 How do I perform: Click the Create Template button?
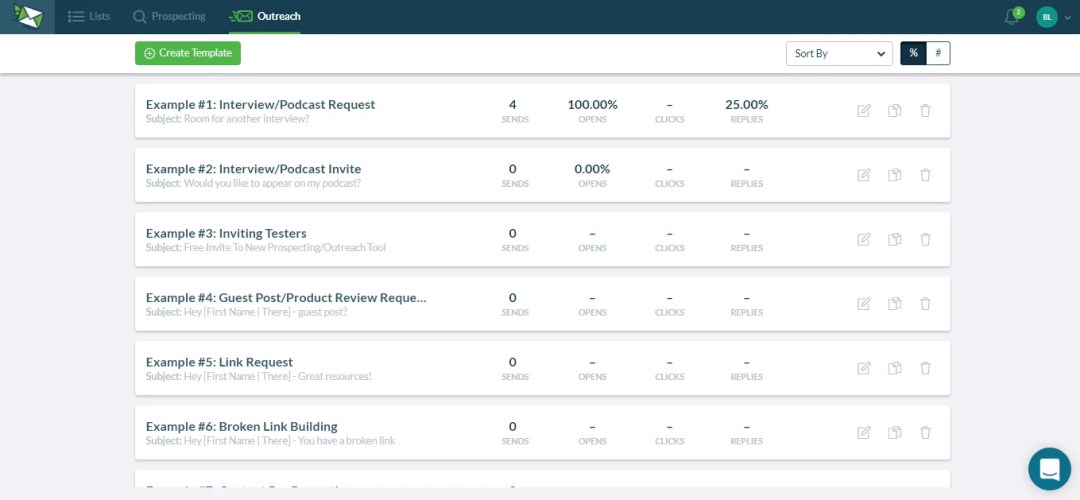[187, 53]
